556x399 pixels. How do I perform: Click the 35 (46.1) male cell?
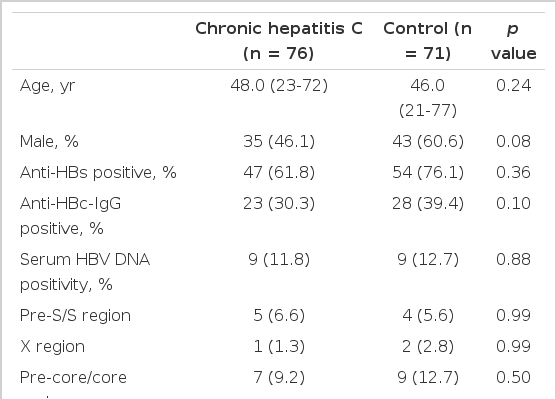279,142
